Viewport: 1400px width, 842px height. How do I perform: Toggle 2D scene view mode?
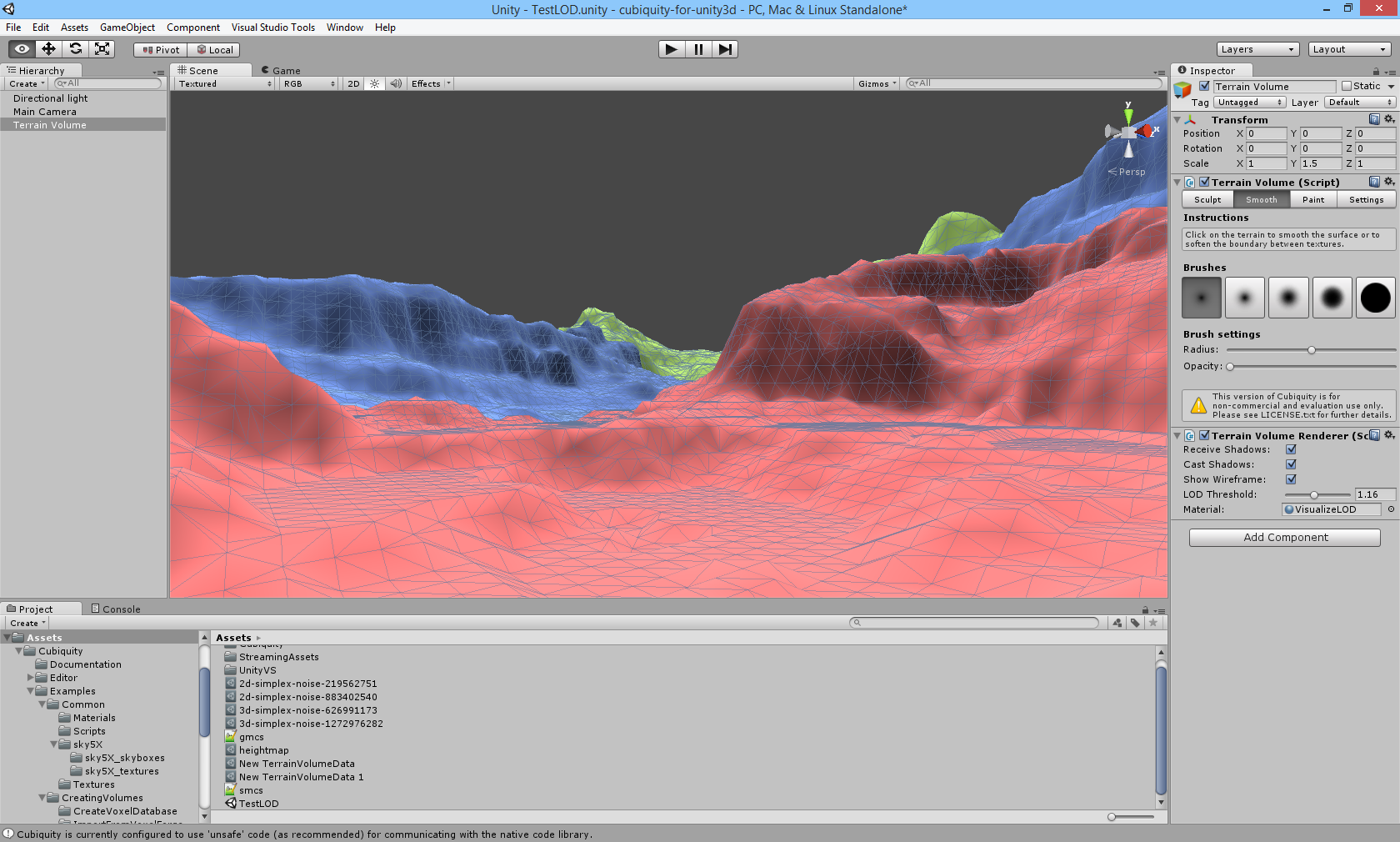(353, 83)
